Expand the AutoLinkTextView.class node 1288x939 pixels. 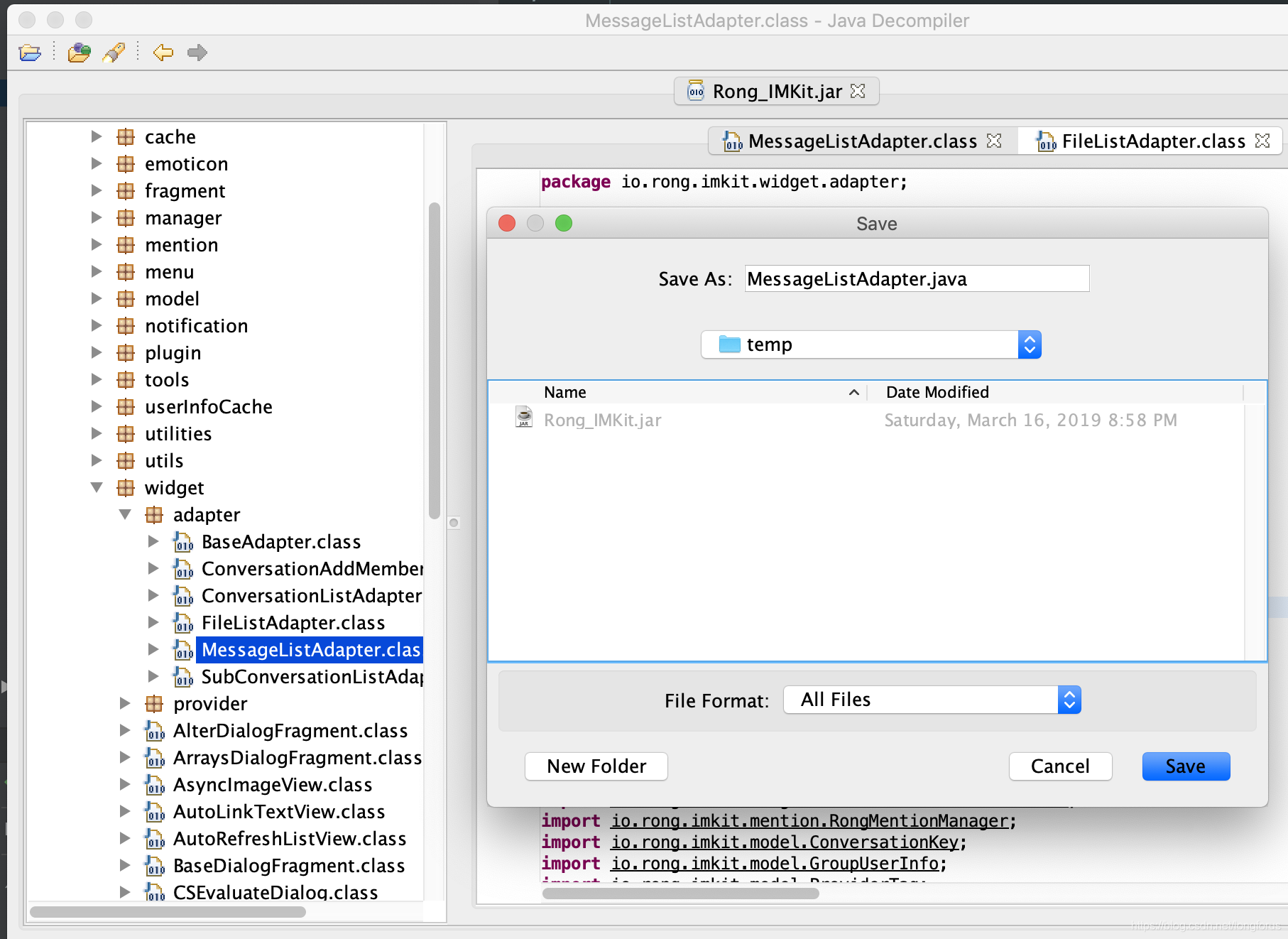(125, 811)
